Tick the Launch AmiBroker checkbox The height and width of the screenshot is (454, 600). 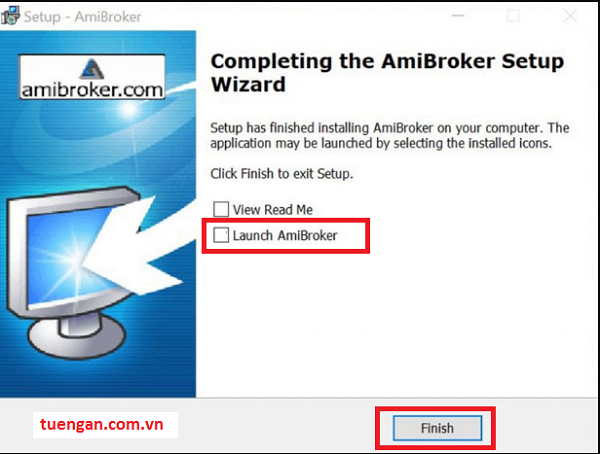(221, 235)
